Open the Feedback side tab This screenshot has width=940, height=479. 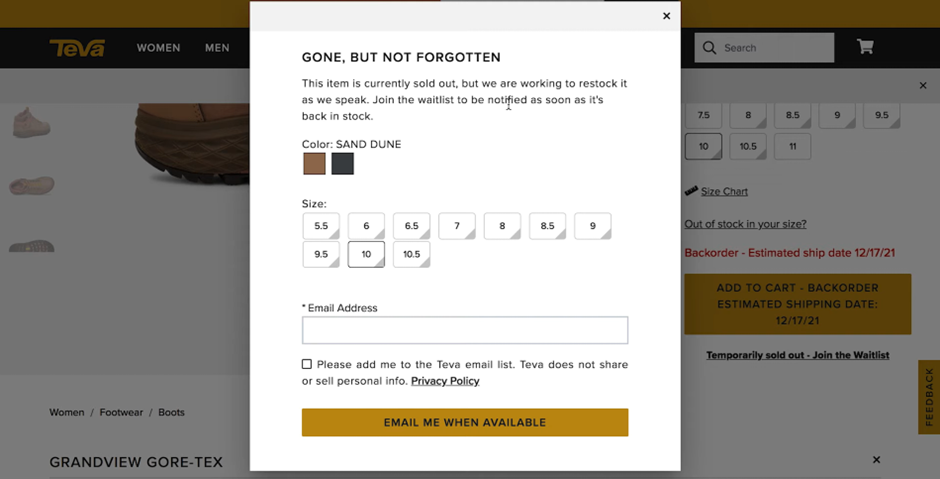[x=929, y=397]
